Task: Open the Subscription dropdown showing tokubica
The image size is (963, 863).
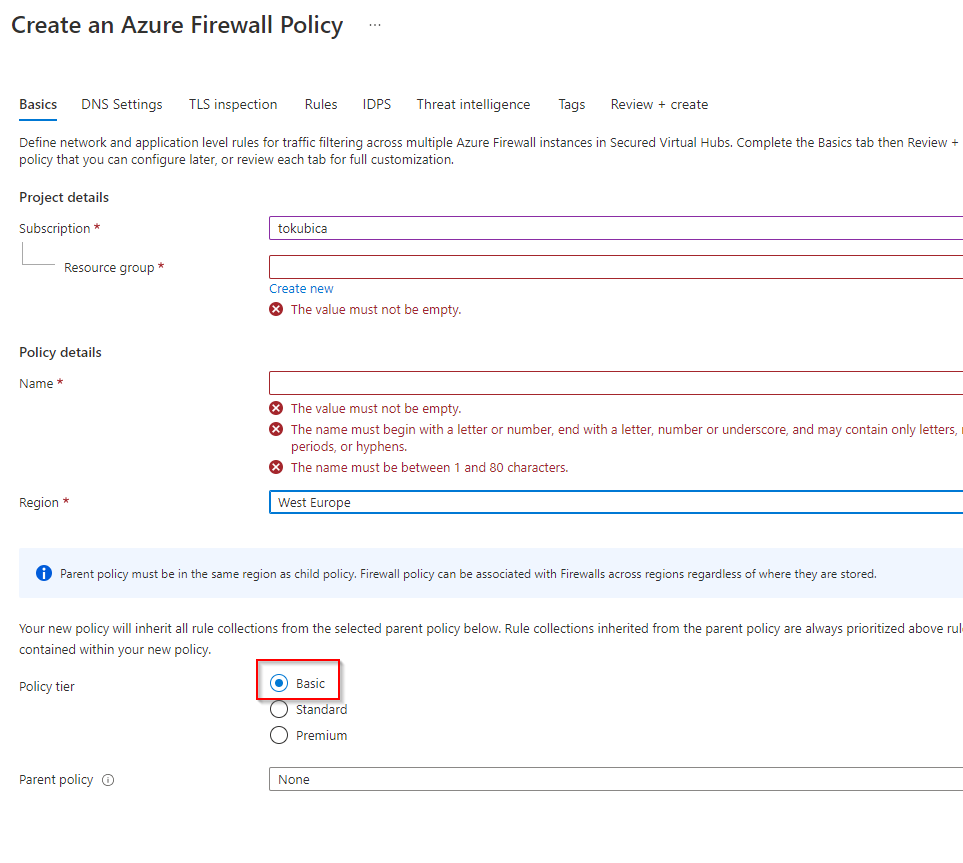Action: pos(615,229)
